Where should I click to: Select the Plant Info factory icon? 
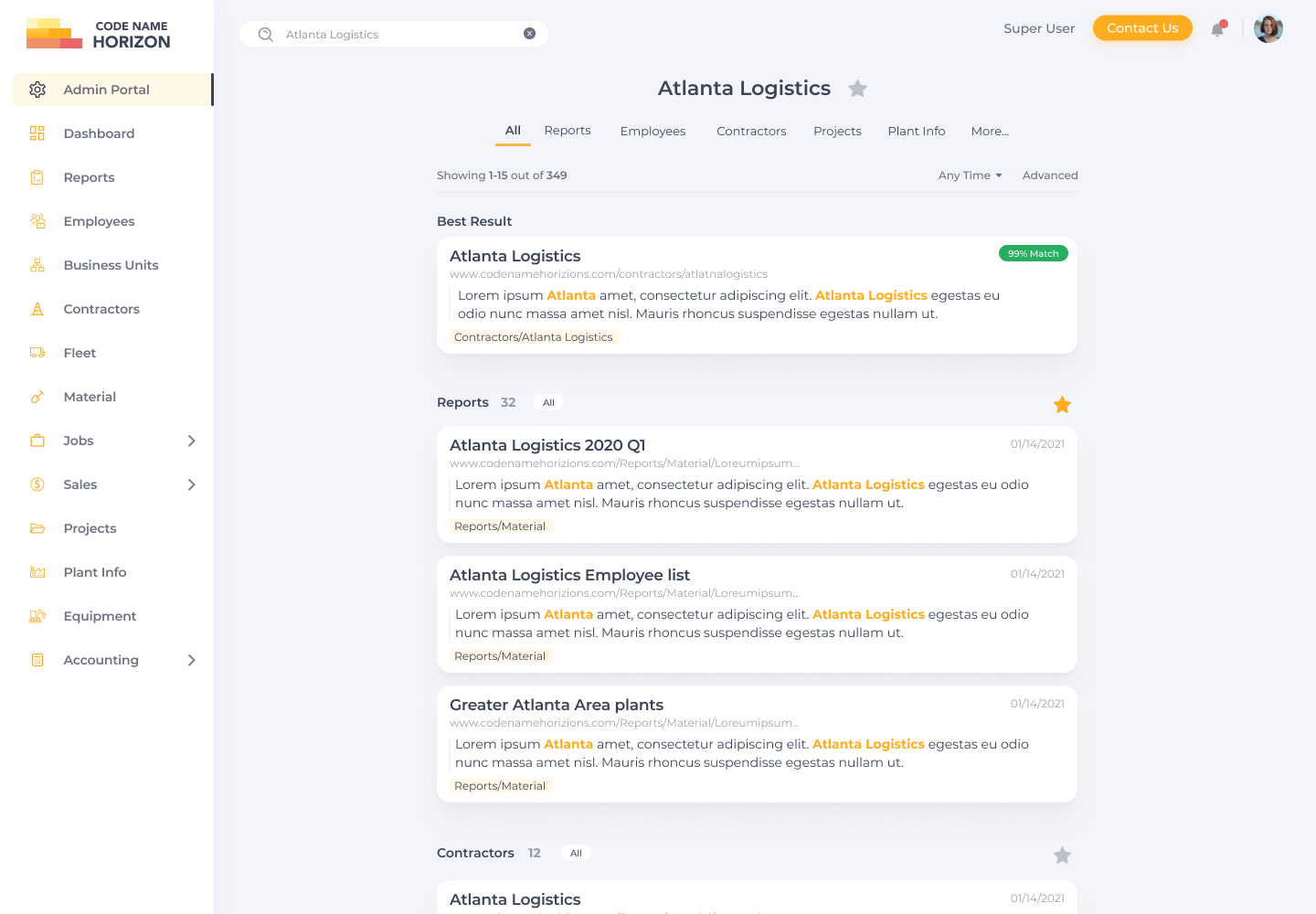point(37,572)
